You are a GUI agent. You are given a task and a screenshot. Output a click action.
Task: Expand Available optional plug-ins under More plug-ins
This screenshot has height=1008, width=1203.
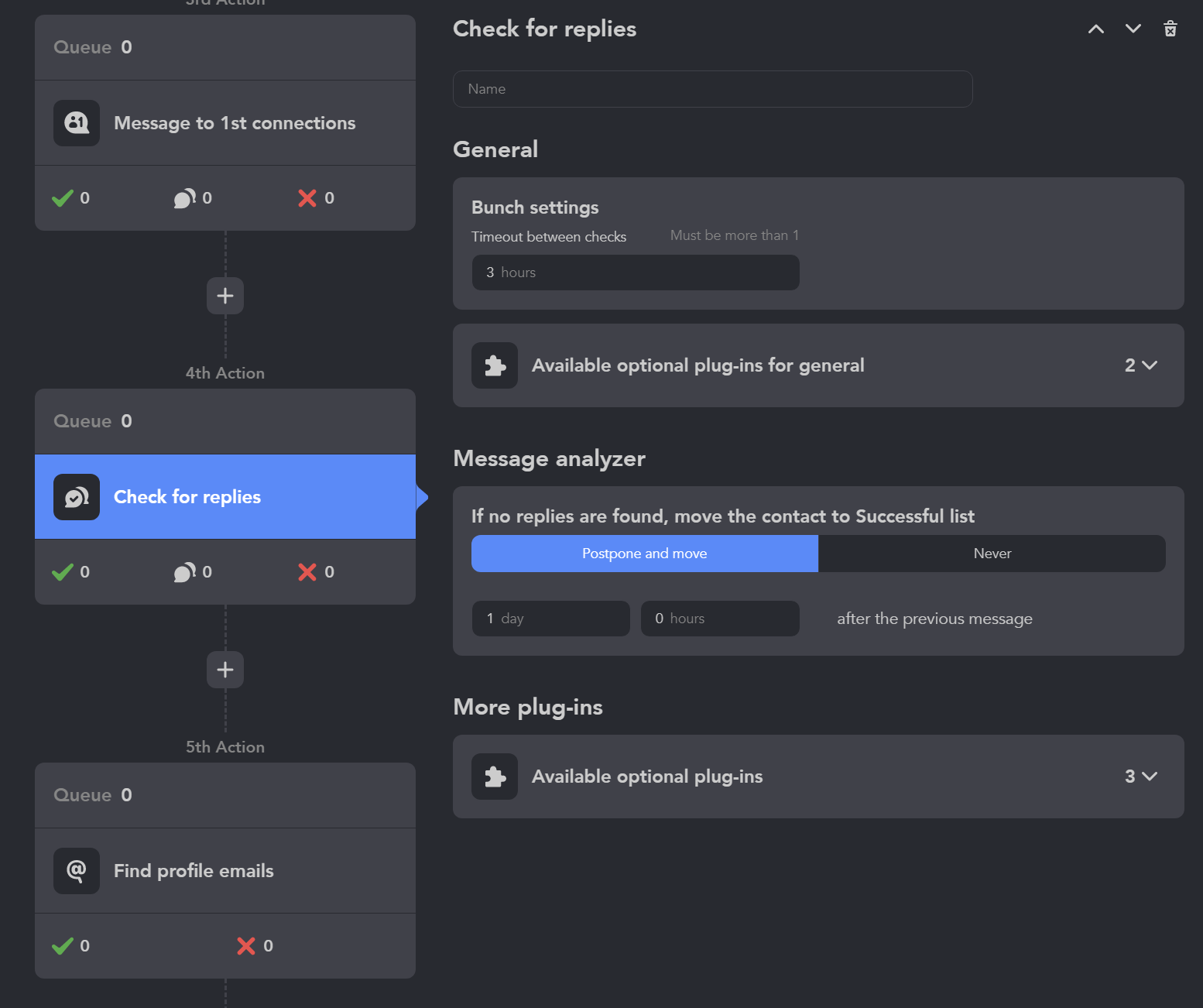tap(1141, 777)
